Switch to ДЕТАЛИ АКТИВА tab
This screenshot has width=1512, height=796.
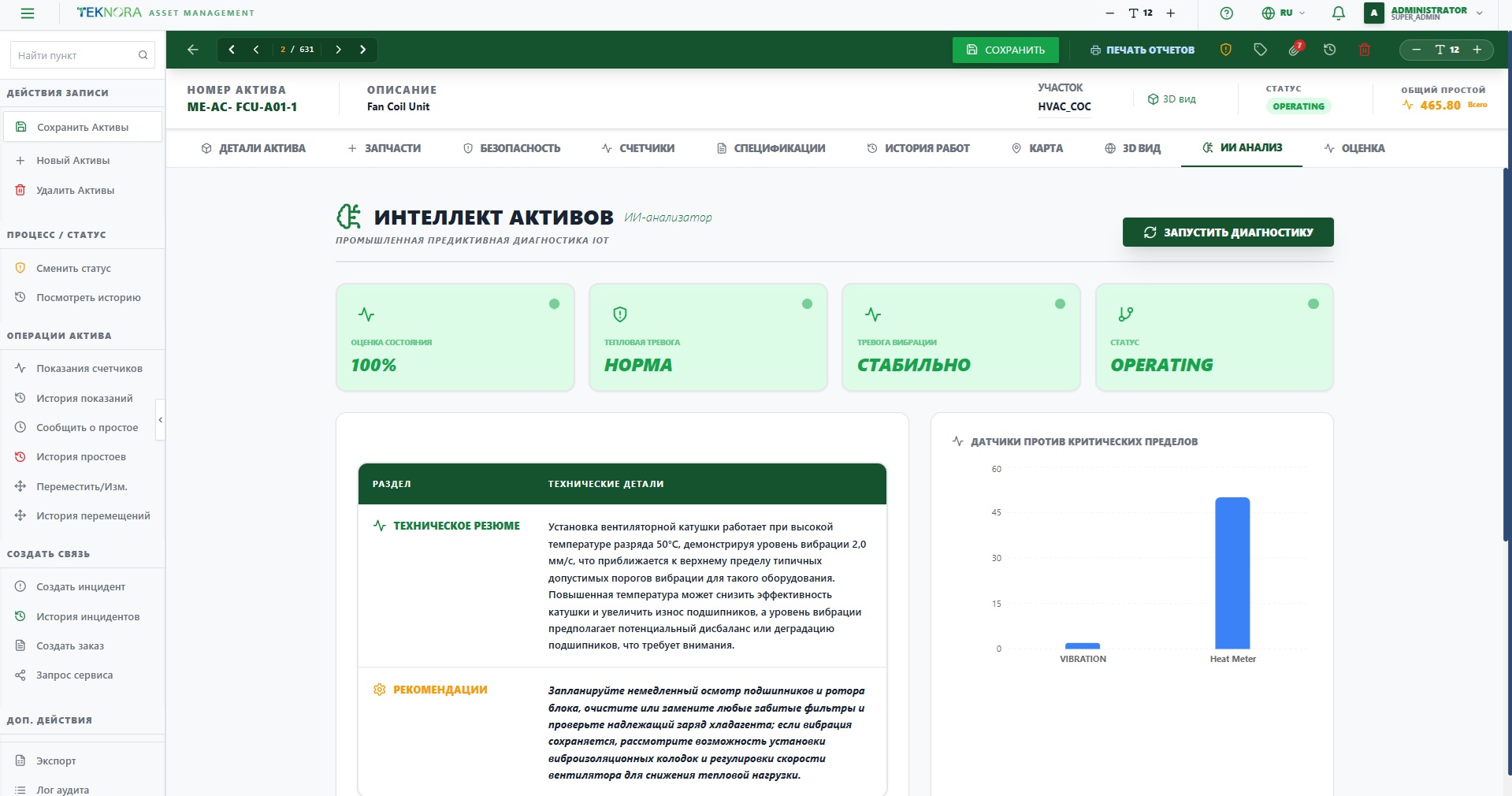[253, 148]
